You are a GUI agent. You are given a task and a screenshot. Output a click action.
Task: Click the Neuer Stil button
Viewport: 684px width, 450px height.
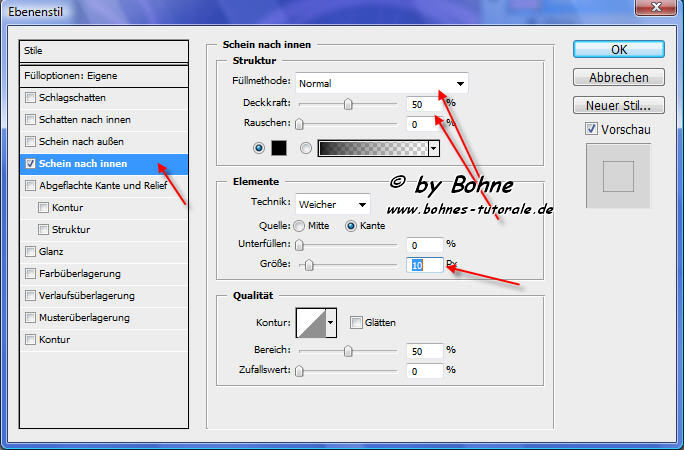point(619,105)
